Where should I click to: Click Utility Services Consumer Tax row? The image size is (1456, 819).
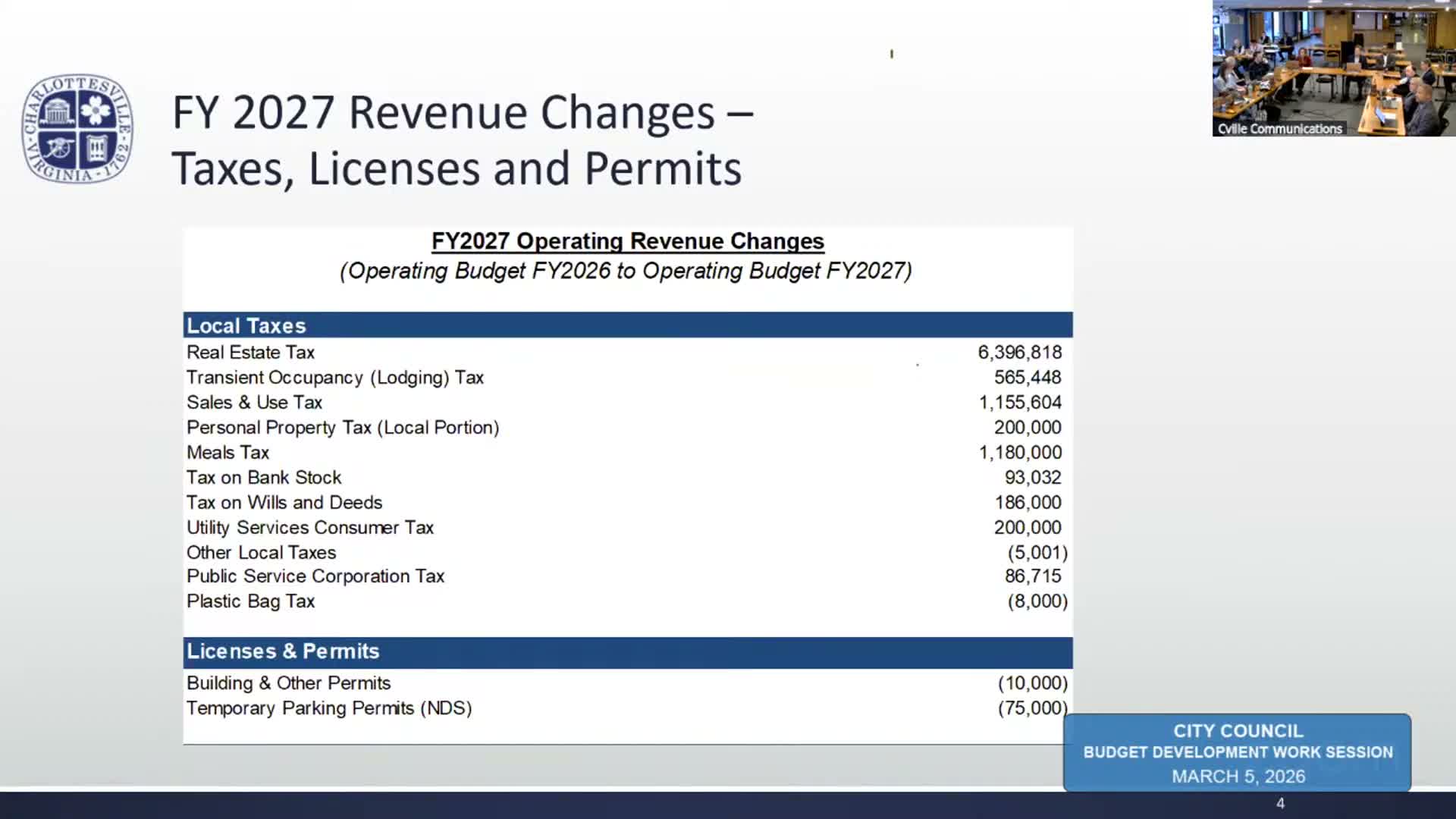point(309,528)
